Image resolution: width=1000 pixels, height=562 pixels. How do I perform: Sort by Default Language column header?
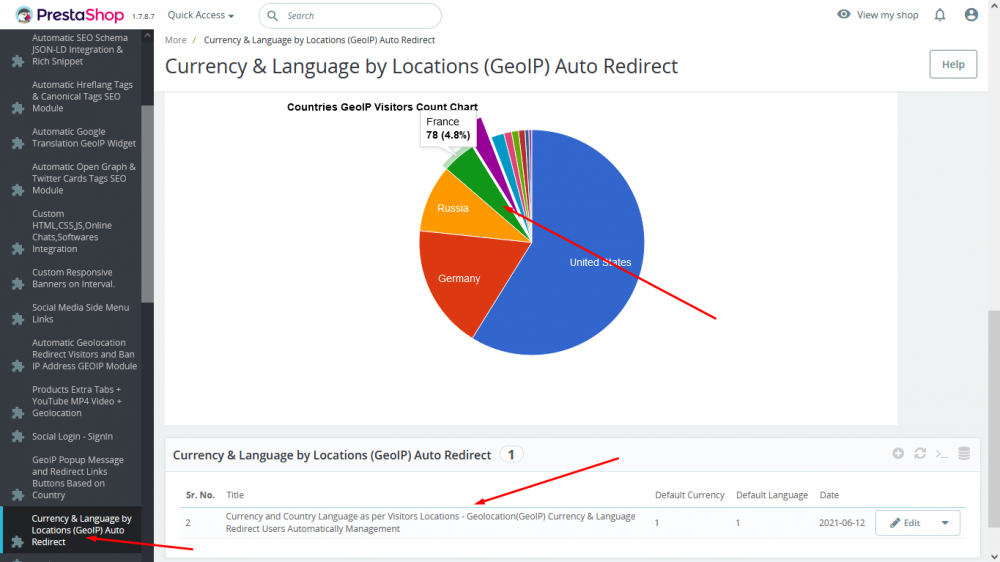772,495
